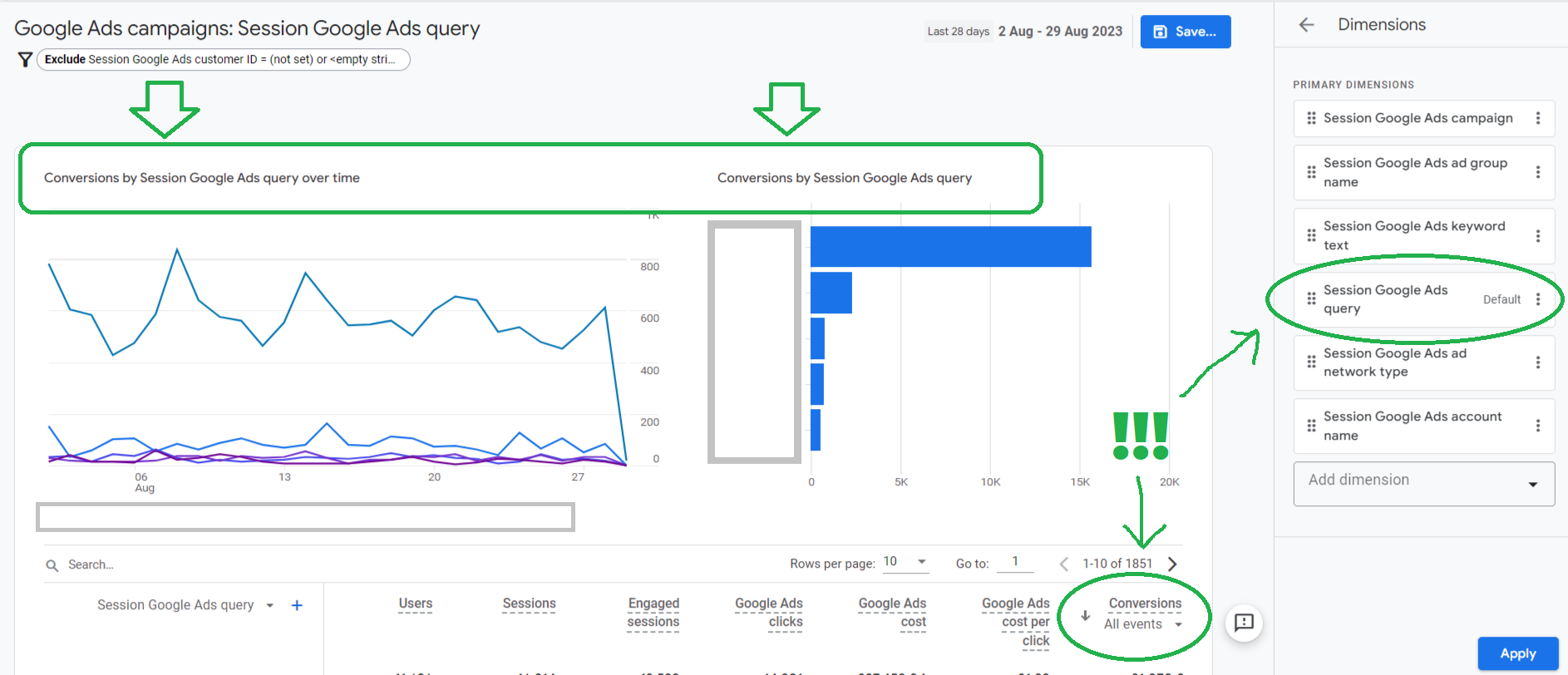Screen dimensions: 1568x675
Task: Click drag handle of Session Google Ads ad network type
Action: point(1311,362)
